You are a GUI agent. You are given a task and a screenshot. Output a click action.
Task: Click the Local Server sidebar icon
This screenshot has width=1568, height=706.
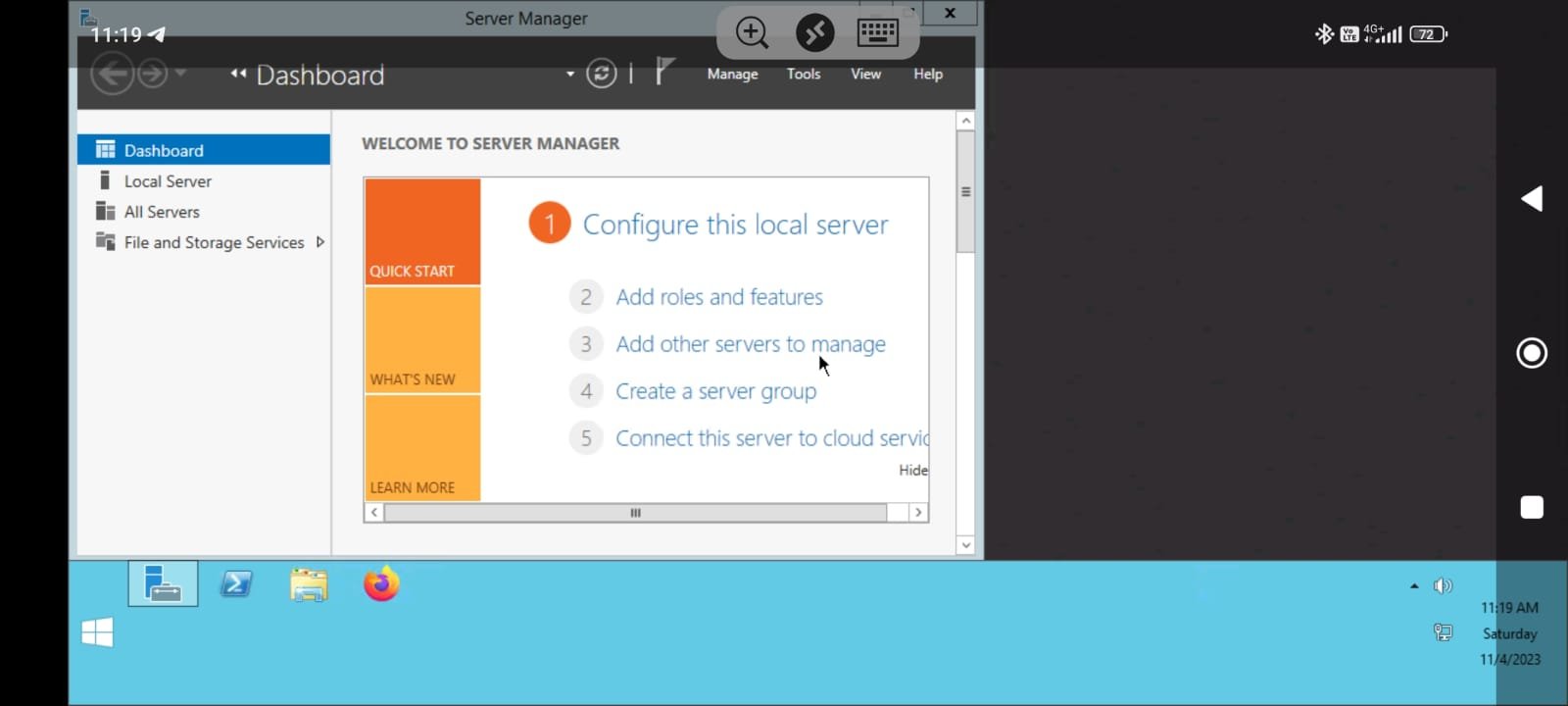(105, 180)
